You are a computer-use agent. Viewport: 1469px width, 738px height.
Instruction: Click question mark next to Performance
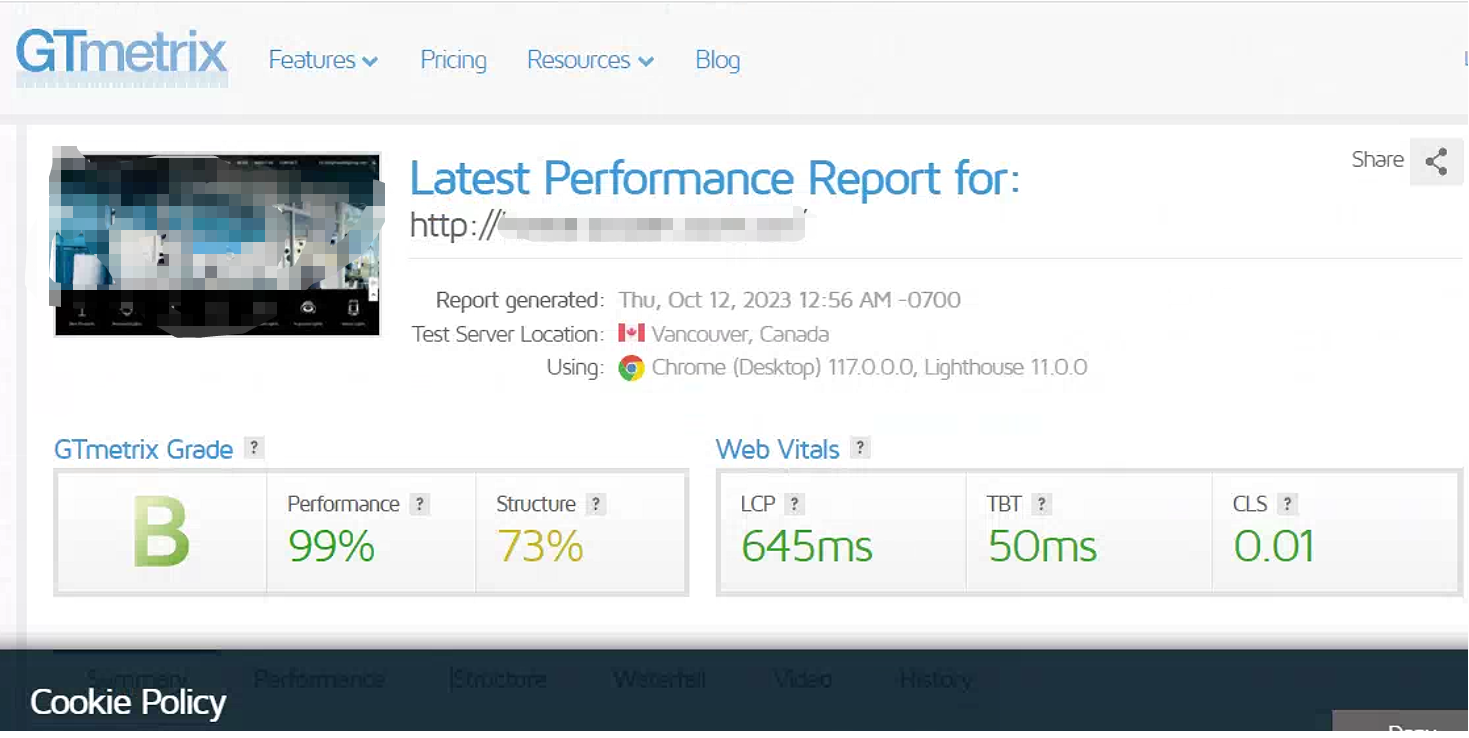tap(421, 504)
